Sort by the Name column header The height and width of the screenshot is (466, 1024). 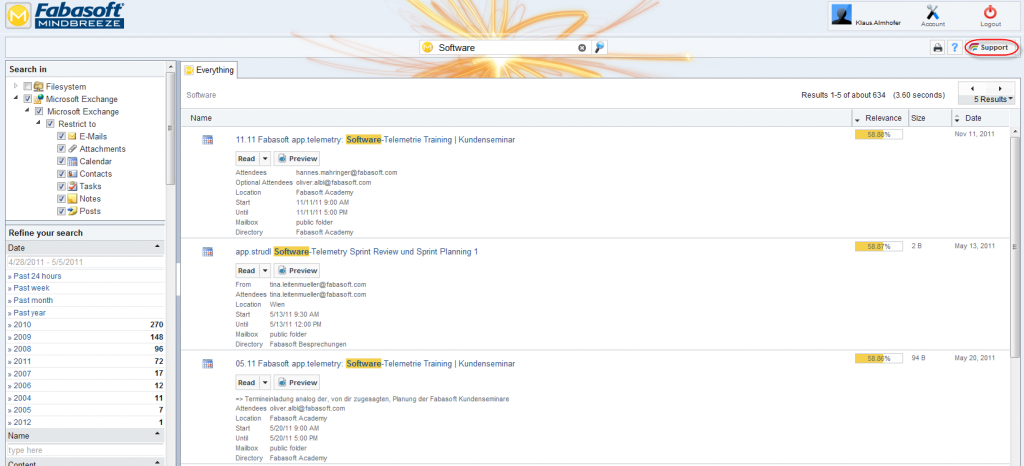pyautogui.click(x=201, y=118)
